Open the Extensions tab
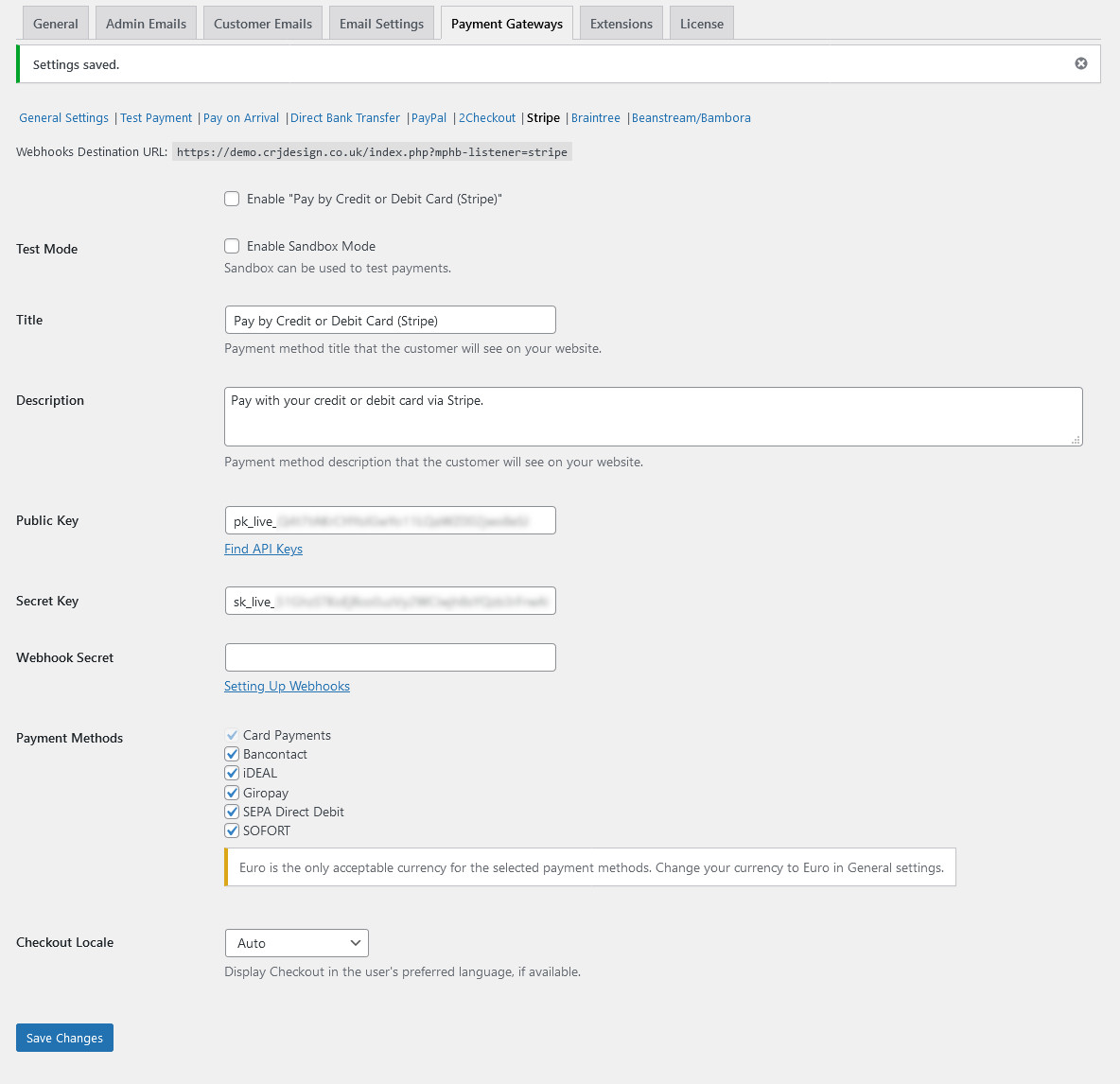This screenshot has height=1084, width=1120. click(621, 24)
